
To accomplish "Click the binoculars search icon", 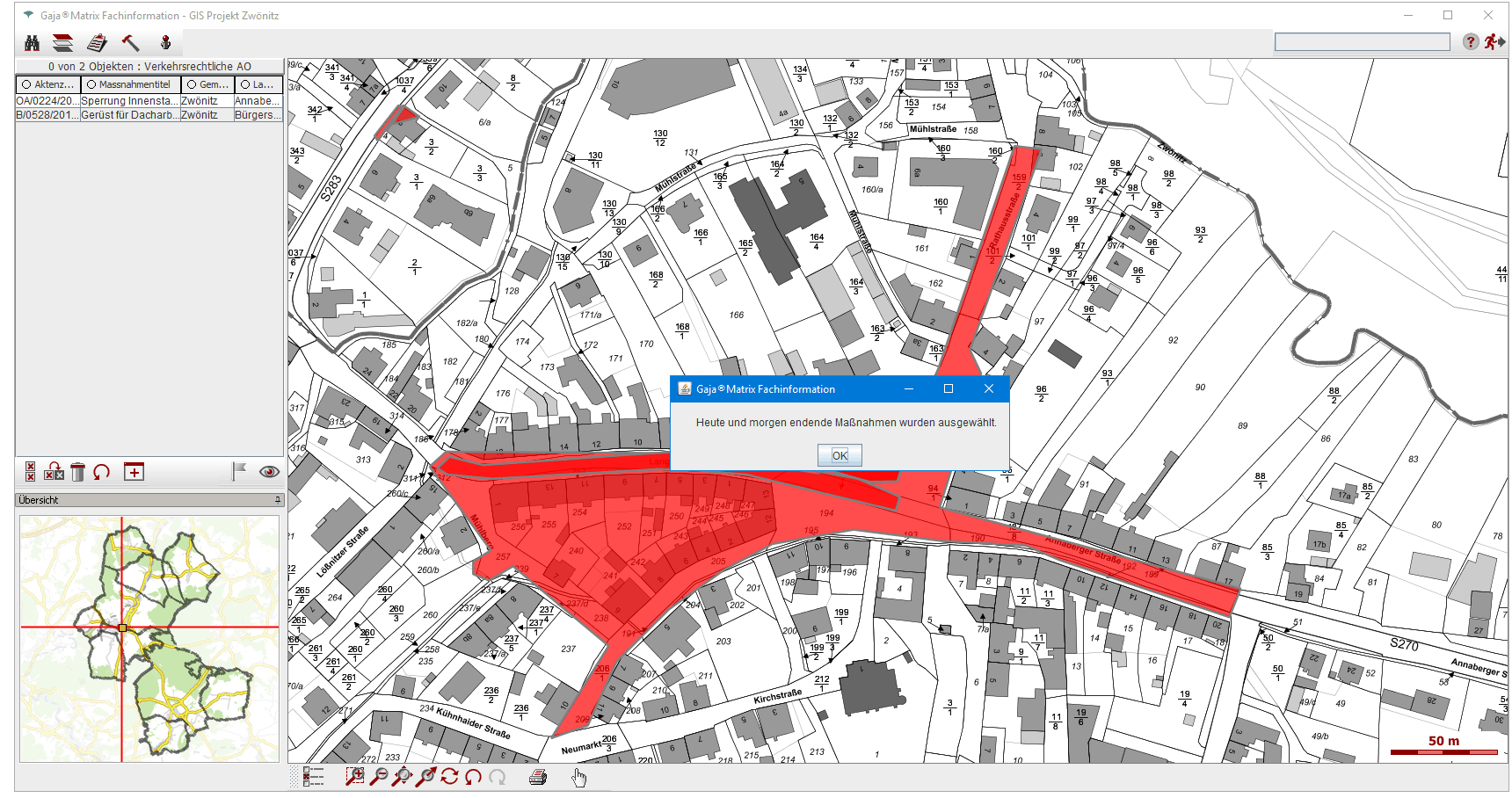I will pos(33,43).
